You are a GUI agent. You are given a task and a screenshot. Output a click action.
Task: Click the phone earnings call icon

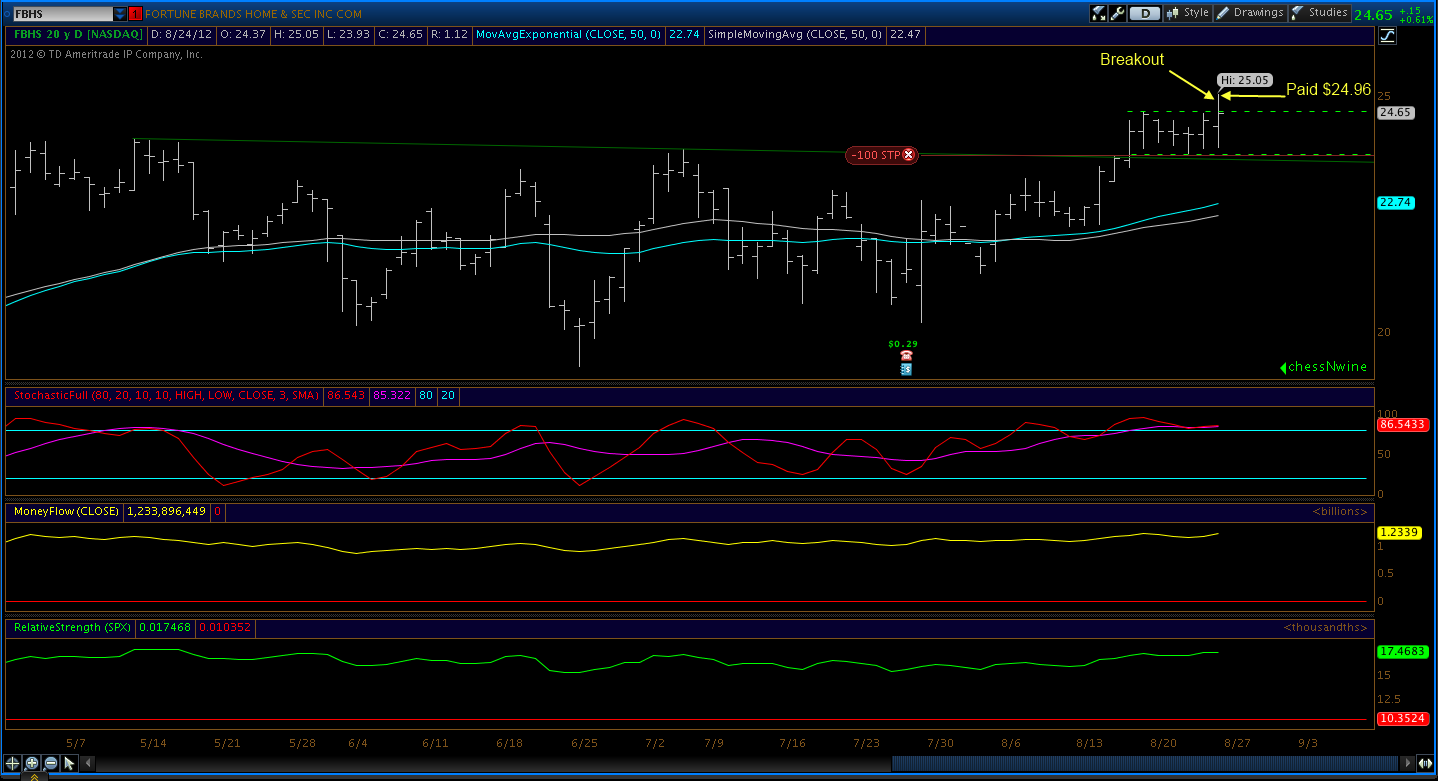pos(906,355)
